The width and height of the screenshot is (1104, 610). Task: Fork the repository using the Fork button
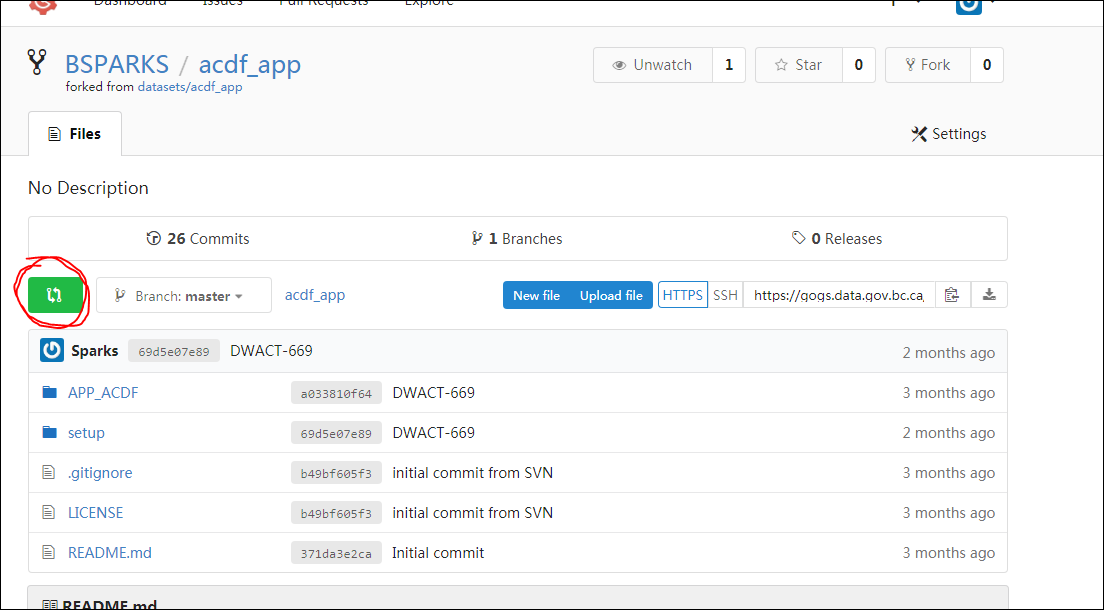(927, 65)
